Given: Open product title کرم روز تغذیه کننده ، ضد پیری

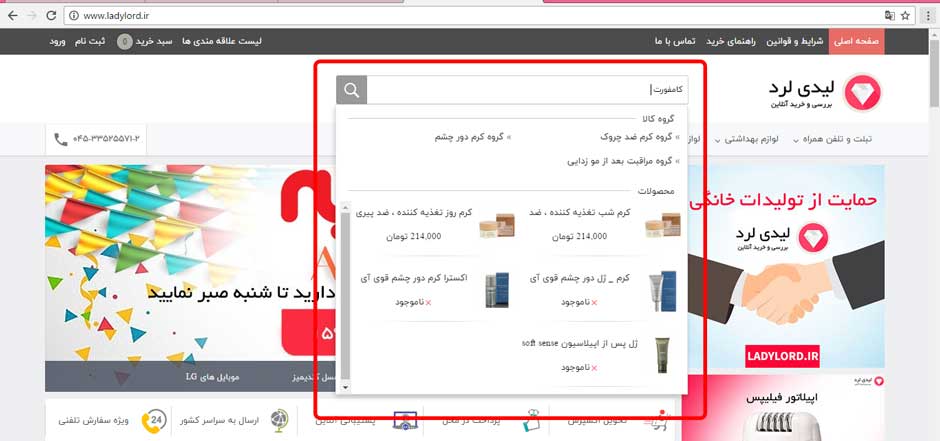Looking at the screenshot, I should tap(414, 213).
